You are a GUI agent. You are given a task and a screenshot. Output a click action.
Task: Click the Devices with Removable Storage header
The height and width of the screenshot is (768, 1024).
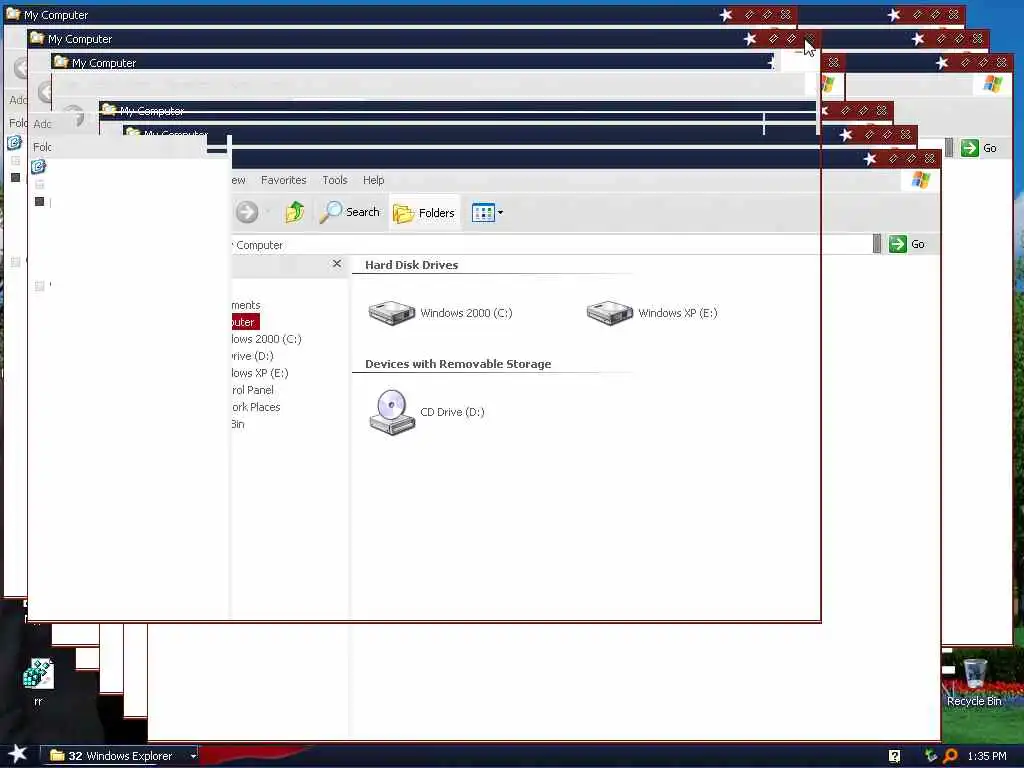(458, 364)
